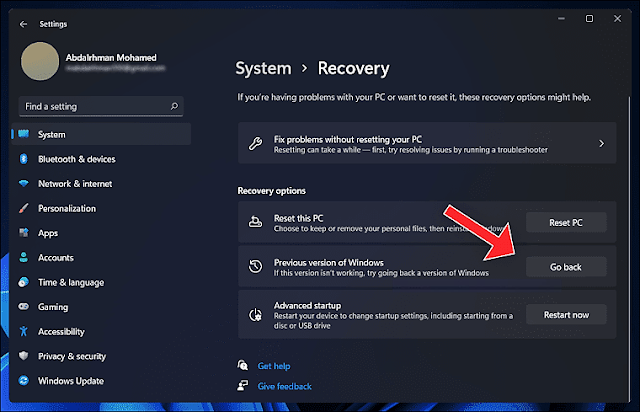Image resolution: width=640 pixels, height=412 pixels.
Task: Open Privacy & security settings
Action: pyautogui.click(x=72, y=356)
